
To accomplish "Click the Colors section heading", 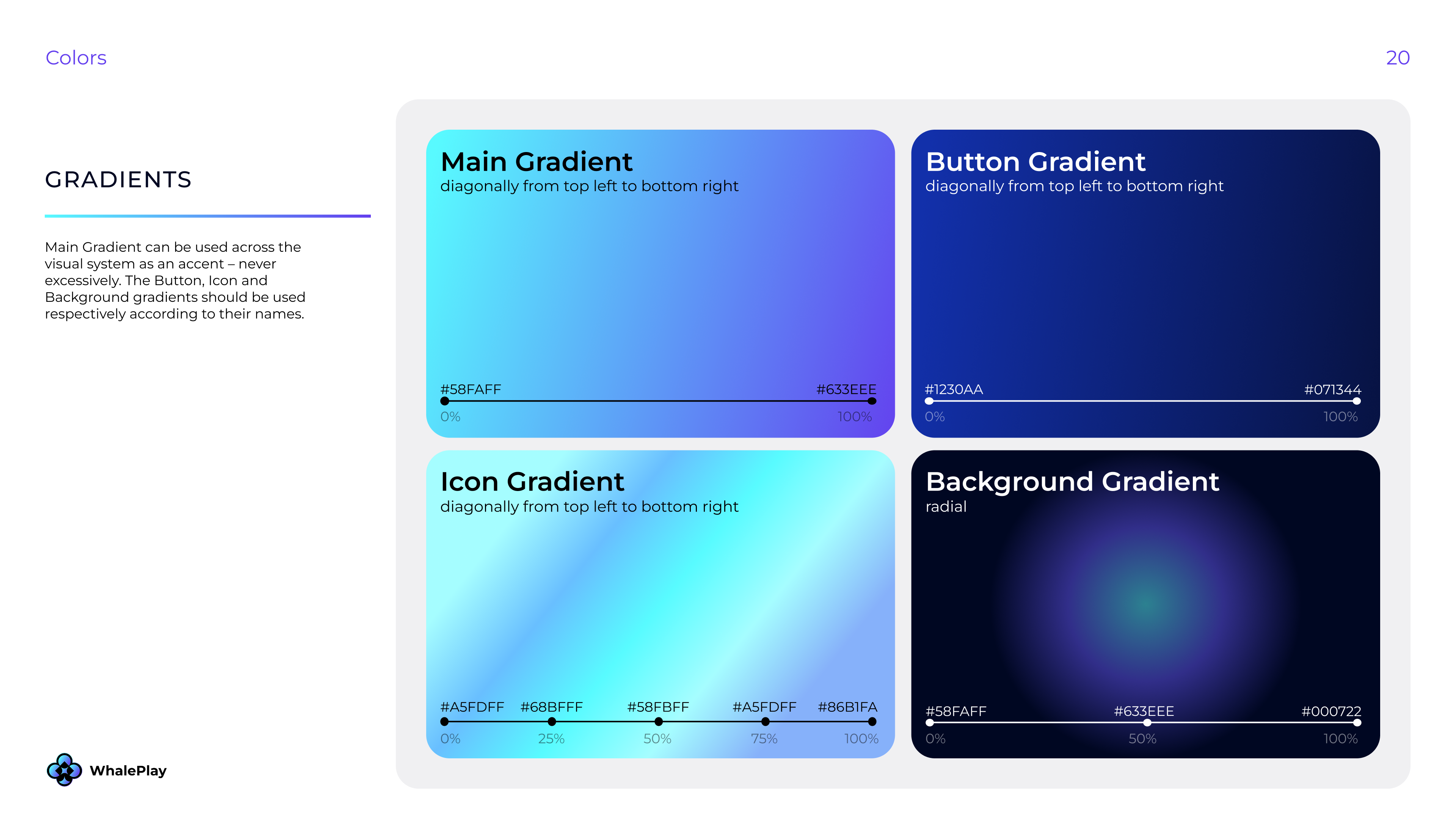I will pyautogui.click(x=76, y=58).
